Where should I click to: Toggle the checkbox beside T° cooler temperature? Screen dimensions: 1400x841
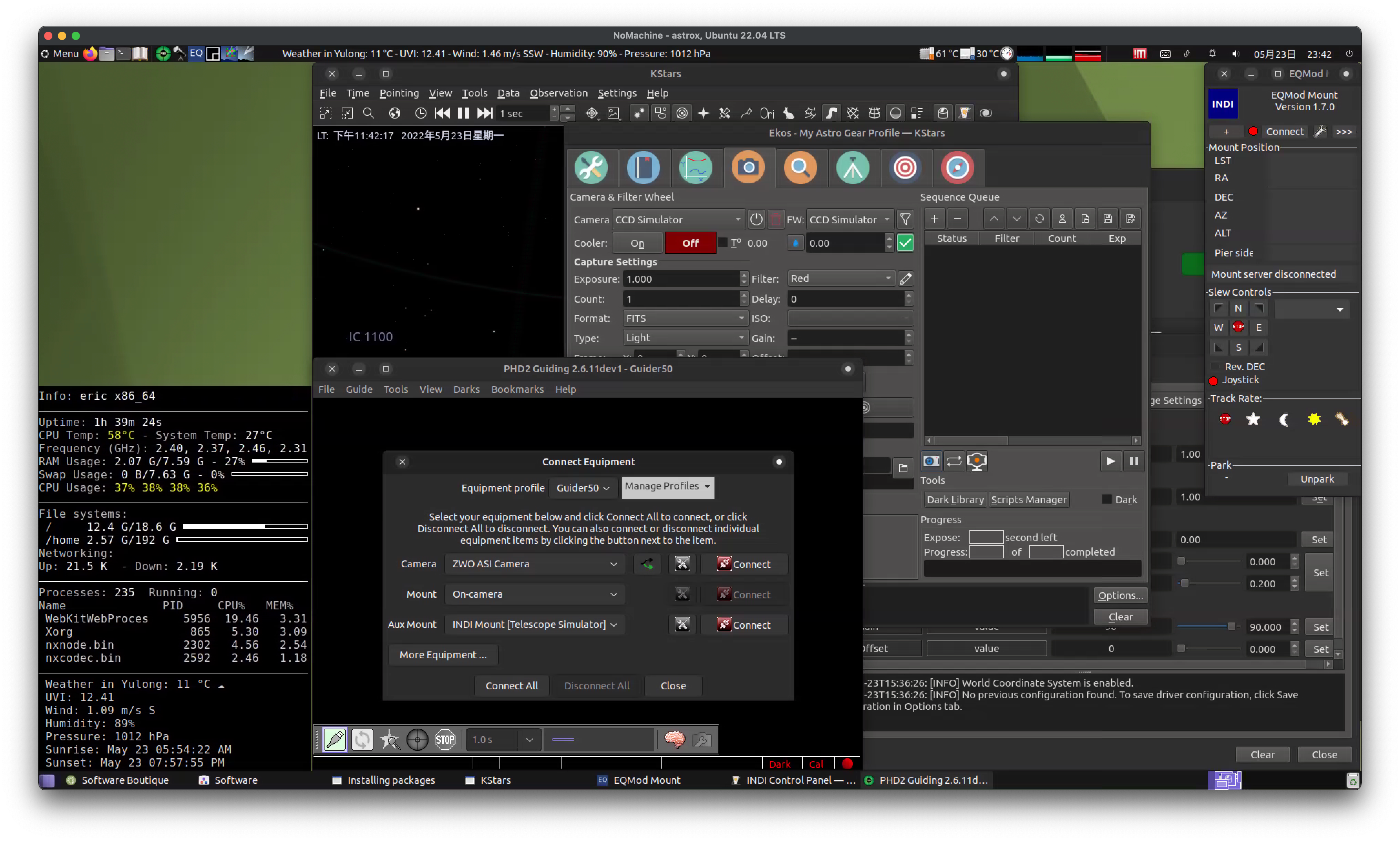click(723, 243)
